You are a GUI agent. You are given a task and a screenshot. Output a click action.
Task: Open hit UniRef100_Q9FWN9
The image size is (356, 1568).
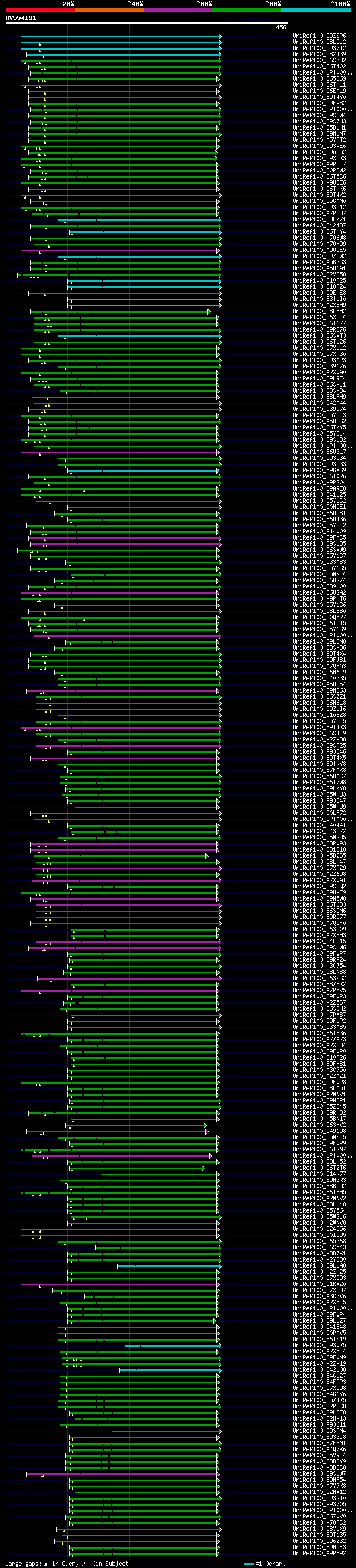point(319,1357)
